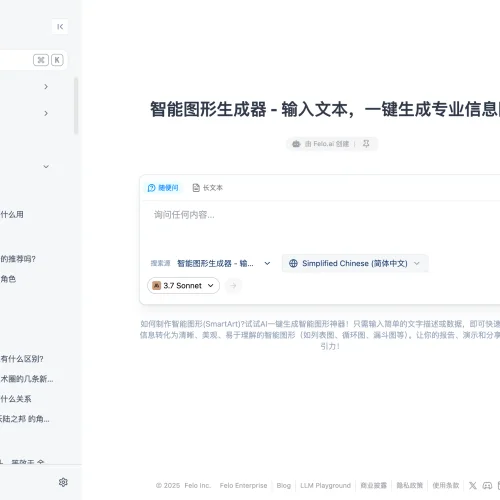Open the Simplified Chinese language dropdown
500x500 pixels.
pos(355,263)
